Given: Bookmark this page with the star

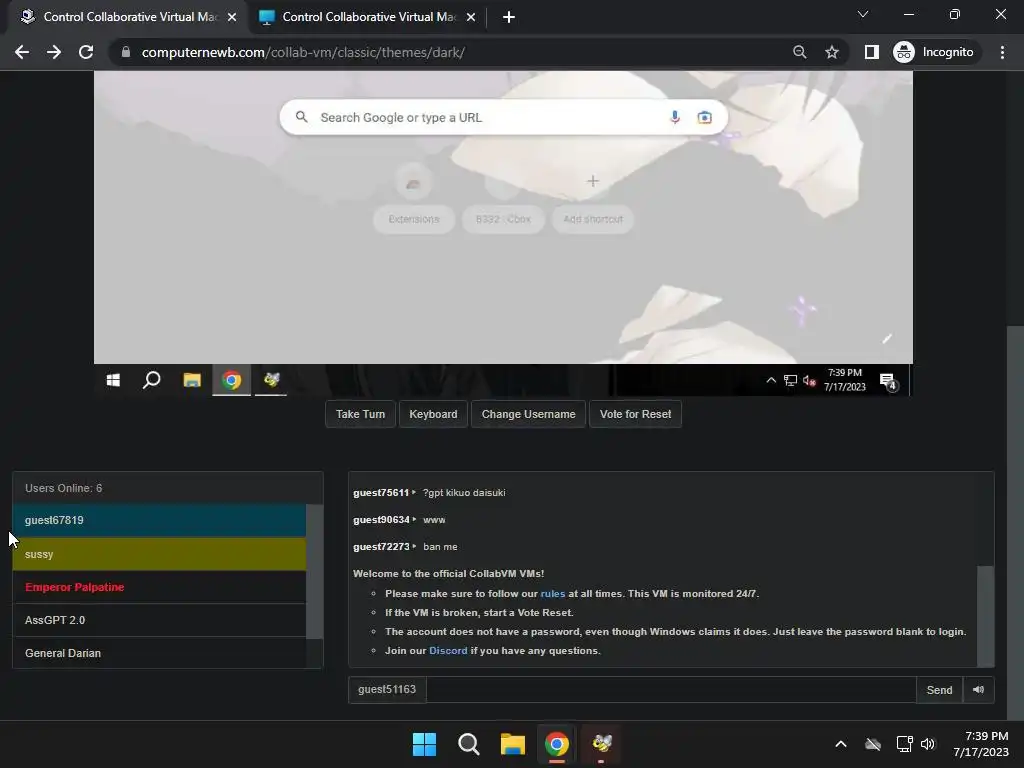Looking at the screenshot, I should 831,52.
